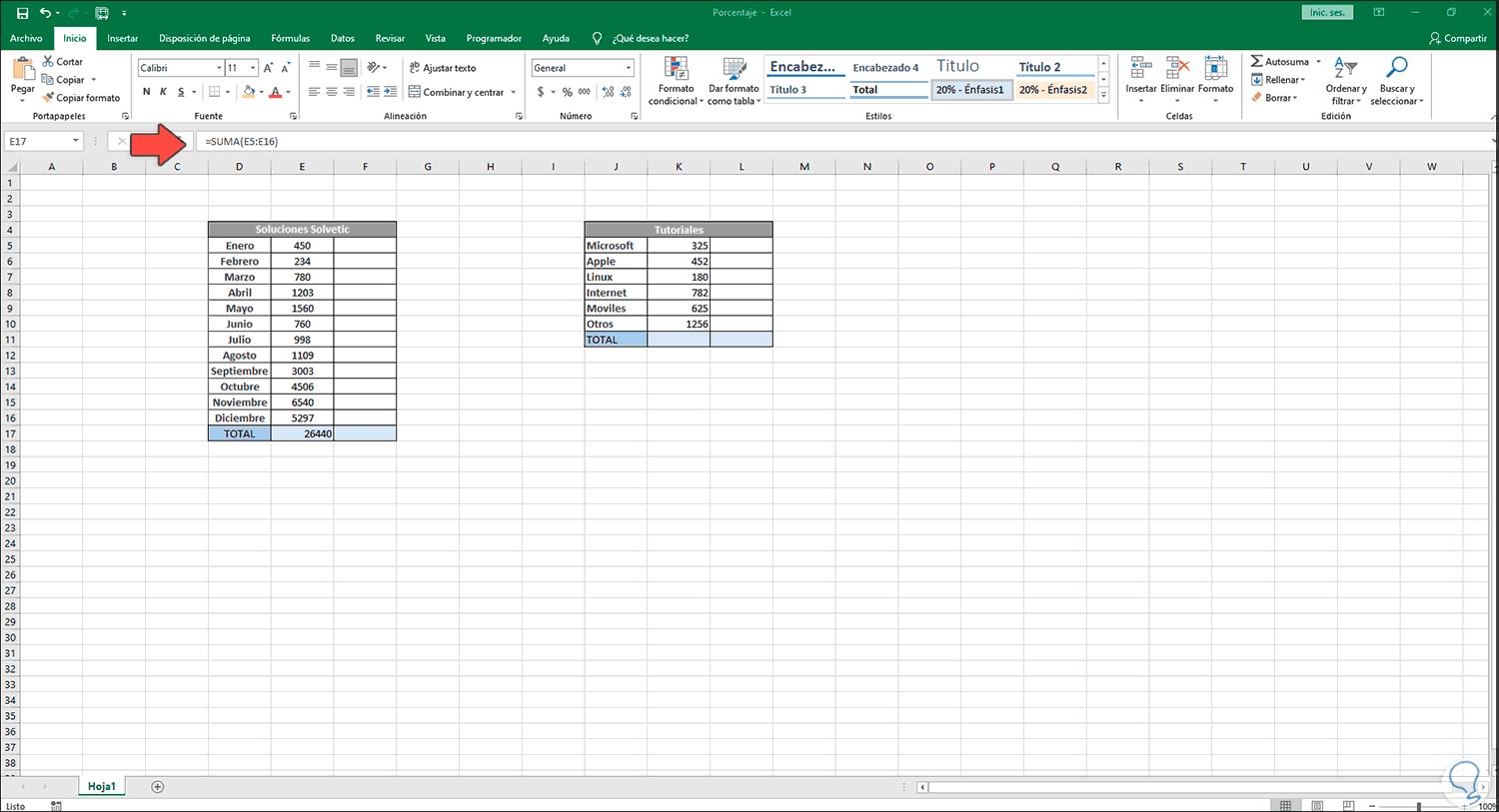Toggle left text alignment
This screenshot has height=812, width=1499.
pos(315,92)
